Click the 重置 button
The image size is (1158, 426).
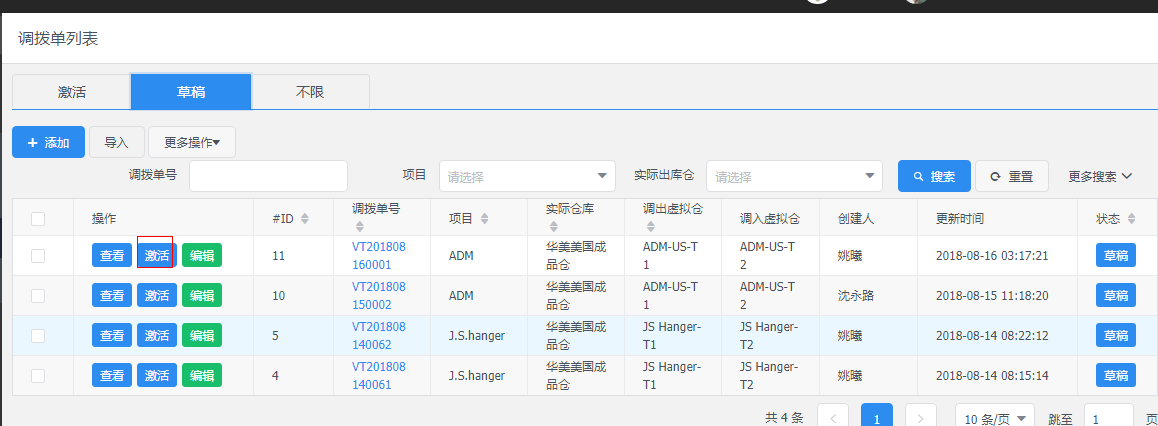(1012, 176)
